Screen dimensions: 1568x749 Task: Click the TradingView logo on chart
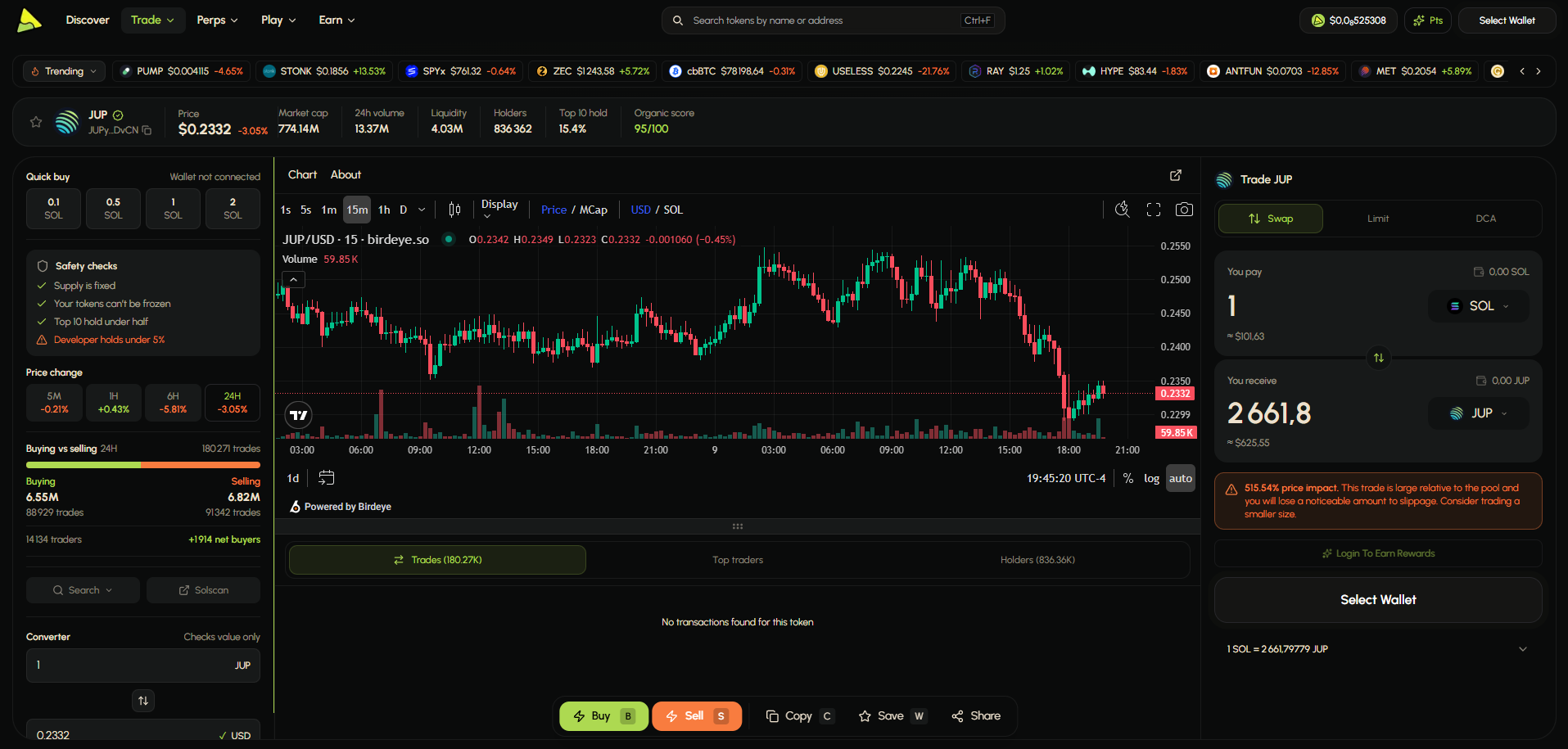pos(299,415)
